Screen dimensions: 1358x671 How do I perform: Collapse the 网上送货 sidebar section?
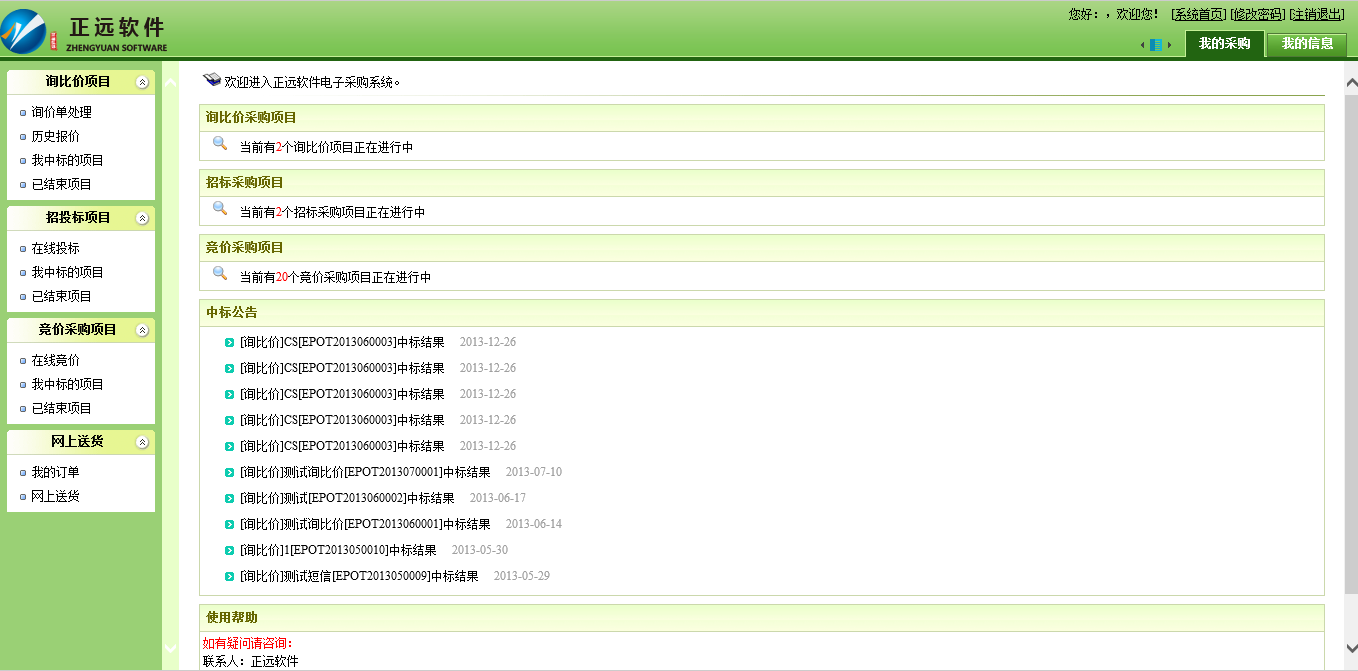tap(142, 442)
